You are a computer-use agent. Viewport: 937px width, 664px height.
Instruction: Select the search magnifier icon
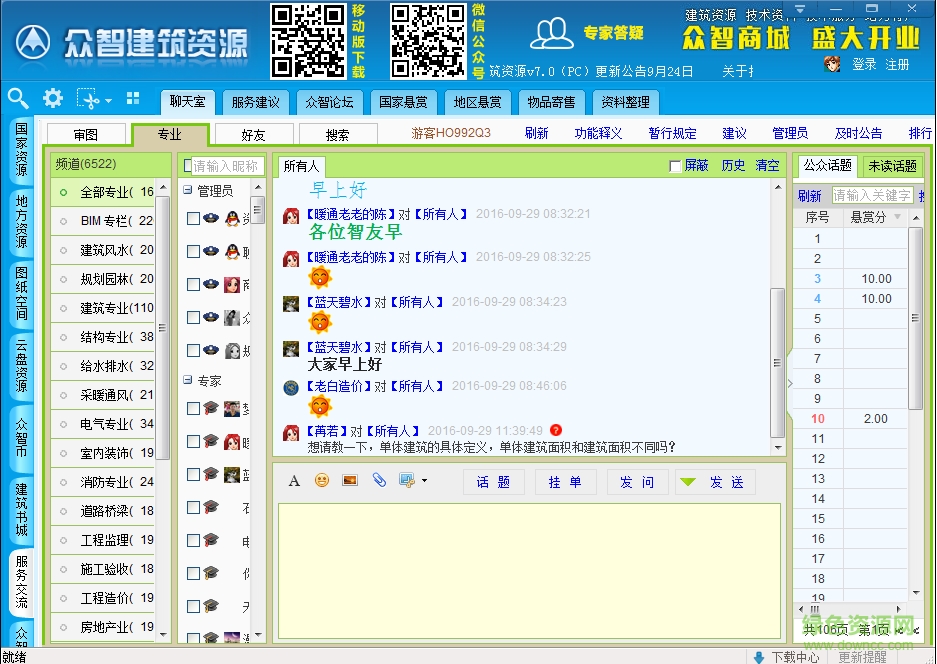coord(19,100)
